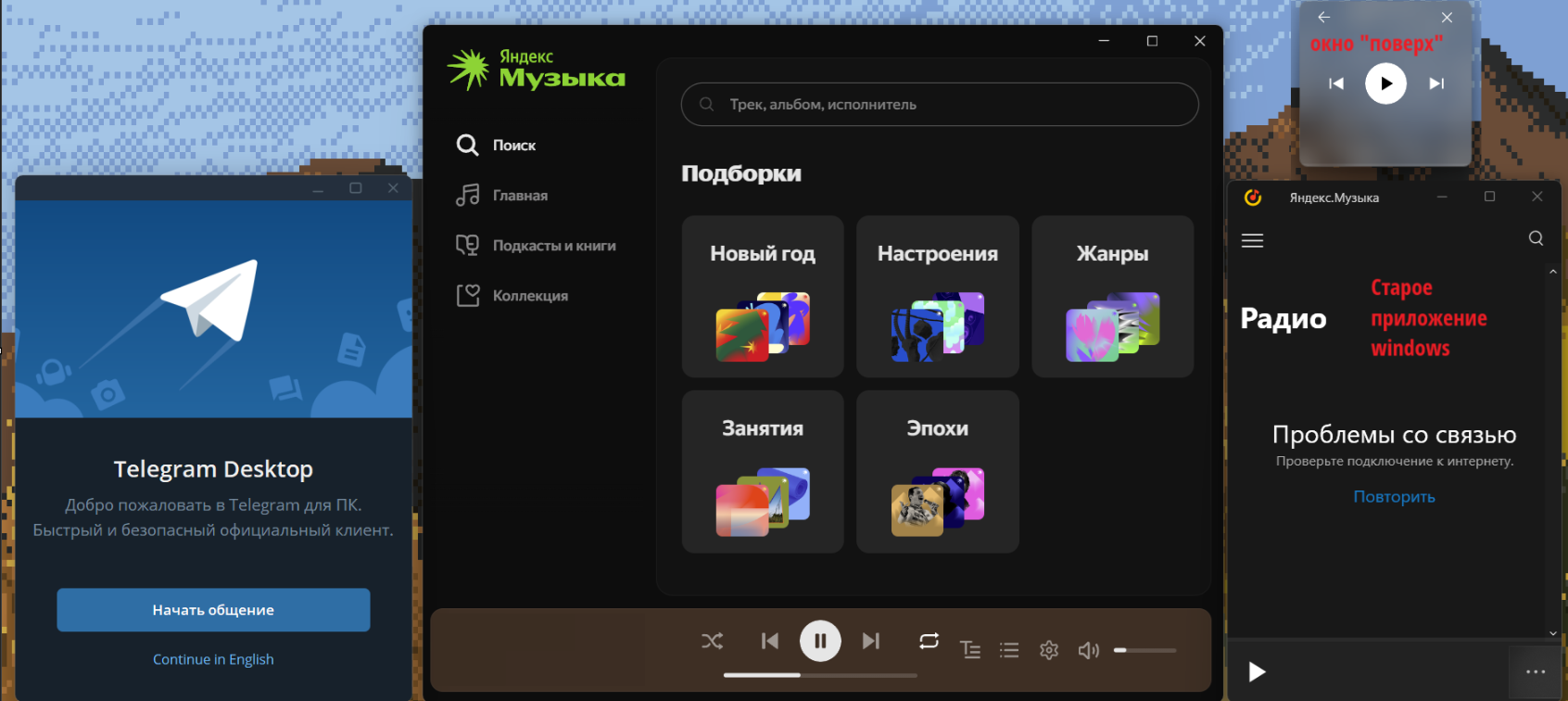1568x701 pixels.
Task: Skip to previous track in main player bar
Action: 770,641
